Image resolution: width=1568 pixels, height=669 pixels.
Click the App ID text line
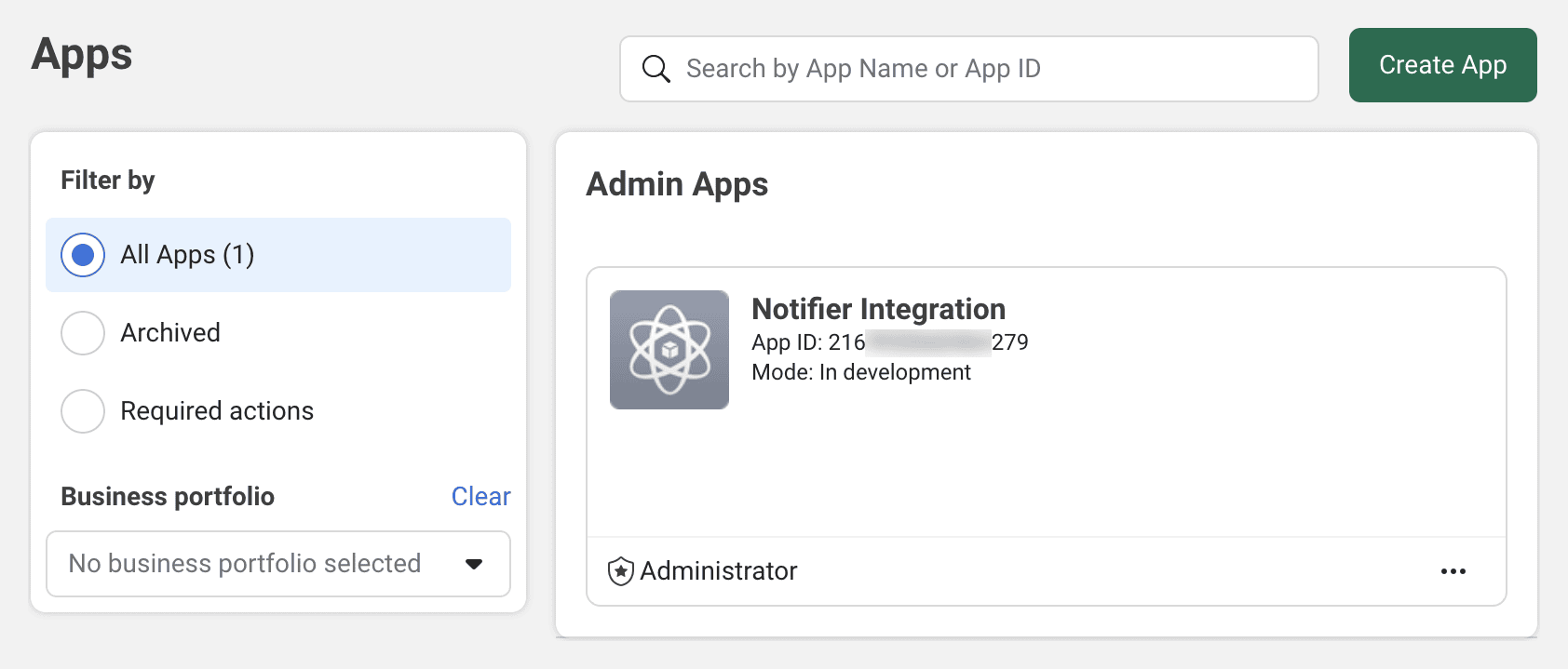click(890, 342)
